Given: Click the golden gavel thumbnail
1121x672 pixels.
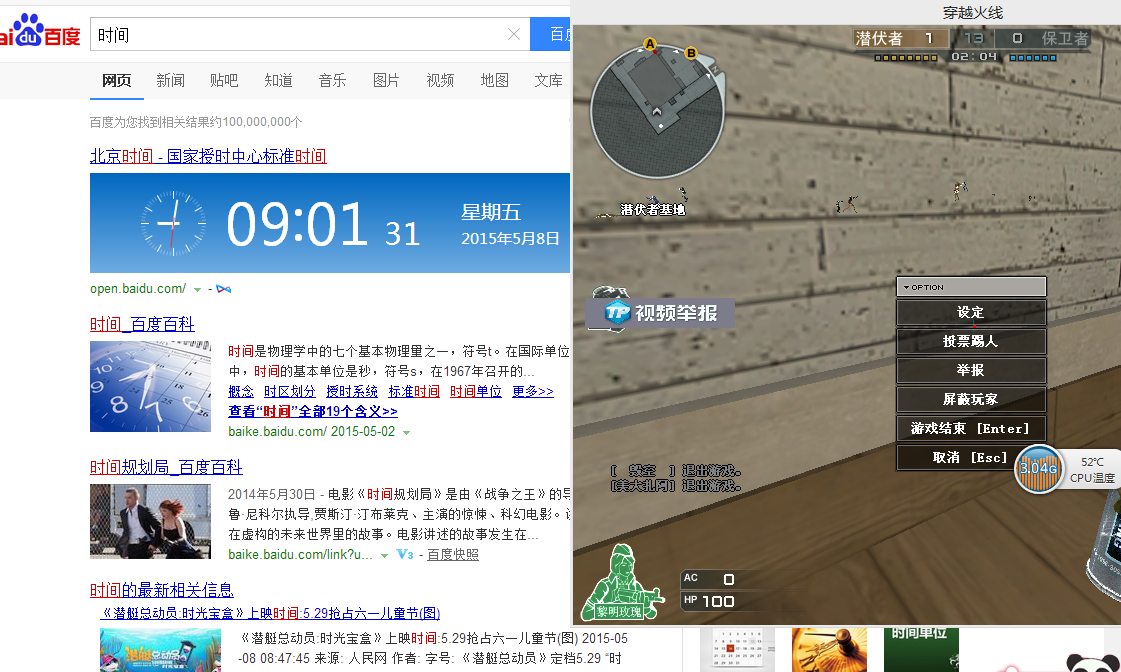Looking at the screenshot, I should [829, 650].
